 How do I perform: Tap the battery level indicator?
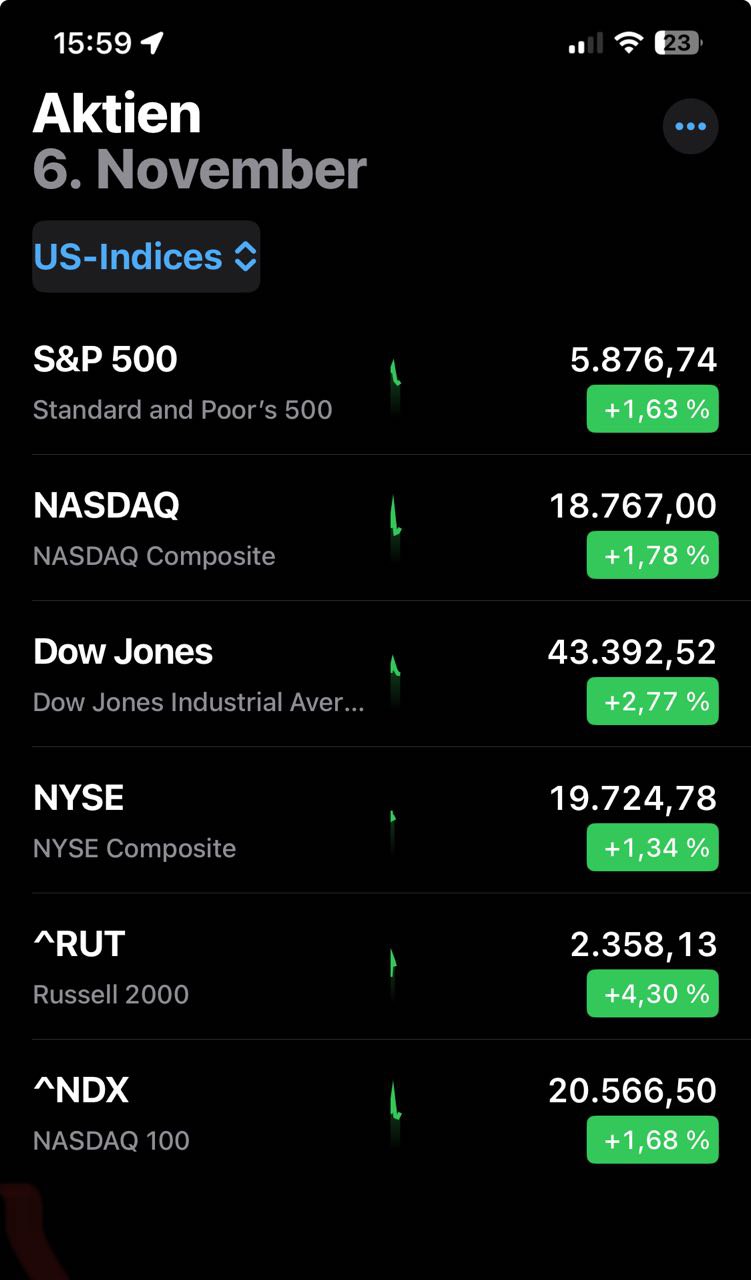coord(679,43)
